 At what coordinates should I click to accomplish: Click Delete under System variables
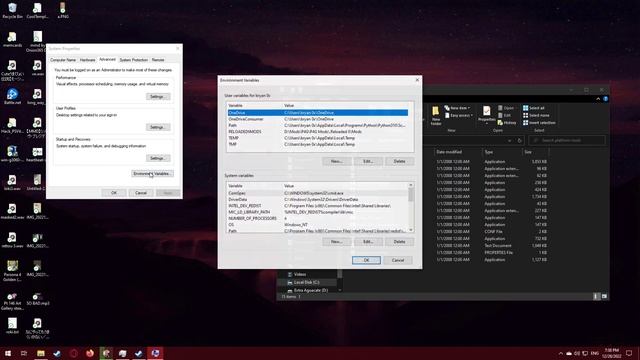pyautogui.click(x=399, y=242)
